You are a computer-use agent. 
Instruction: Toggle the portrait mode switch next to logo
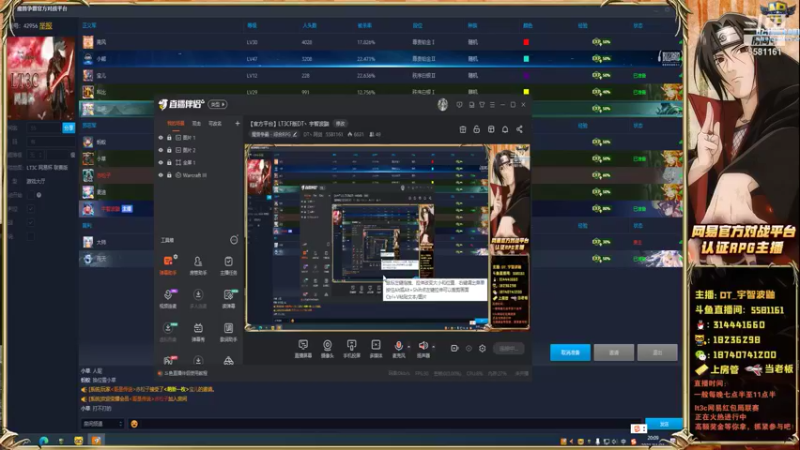pyautogui.click(x=218, y=104)
